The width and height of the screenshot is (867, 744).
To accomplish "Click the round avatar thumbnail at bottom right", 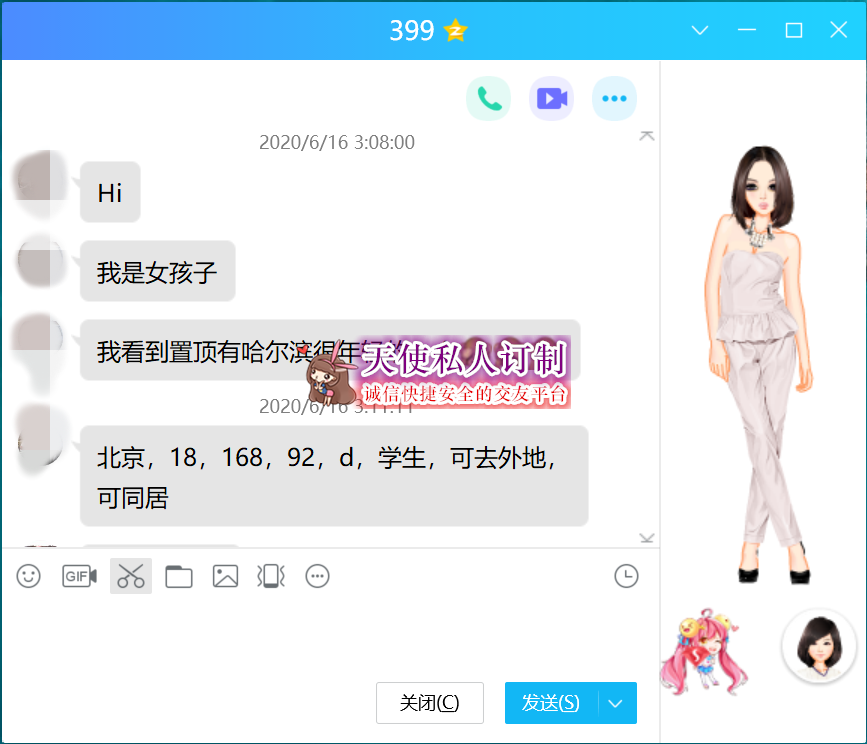I will coord(819,647).
